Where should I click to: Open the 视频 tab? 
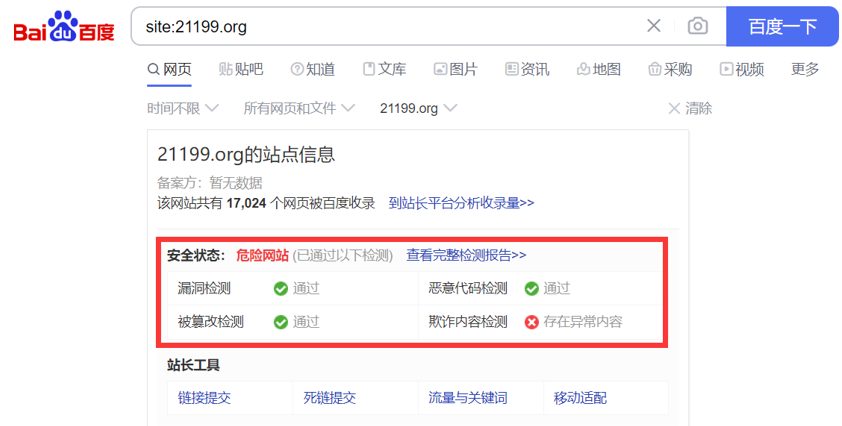pyautogui.click(x=742, y=69)
